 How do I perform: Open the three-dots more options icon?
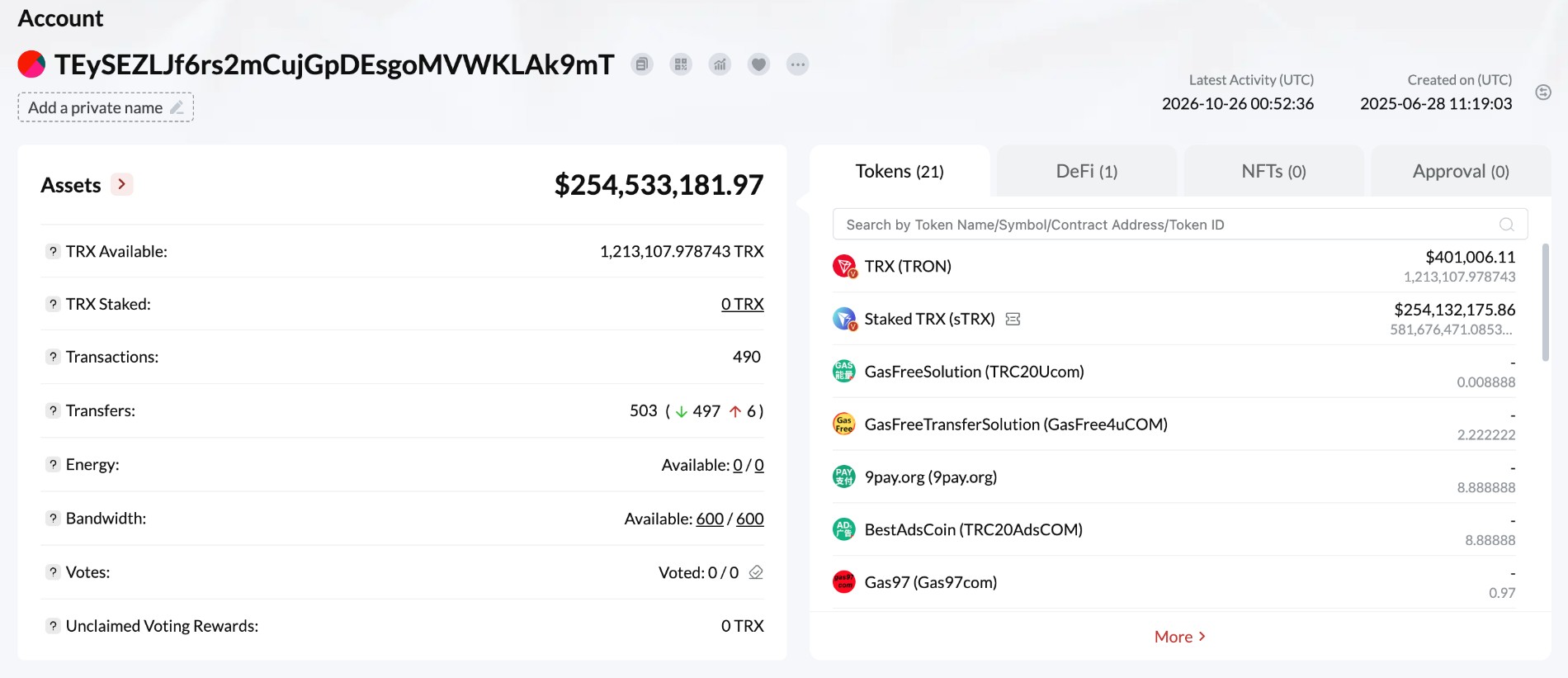(797, 64)
